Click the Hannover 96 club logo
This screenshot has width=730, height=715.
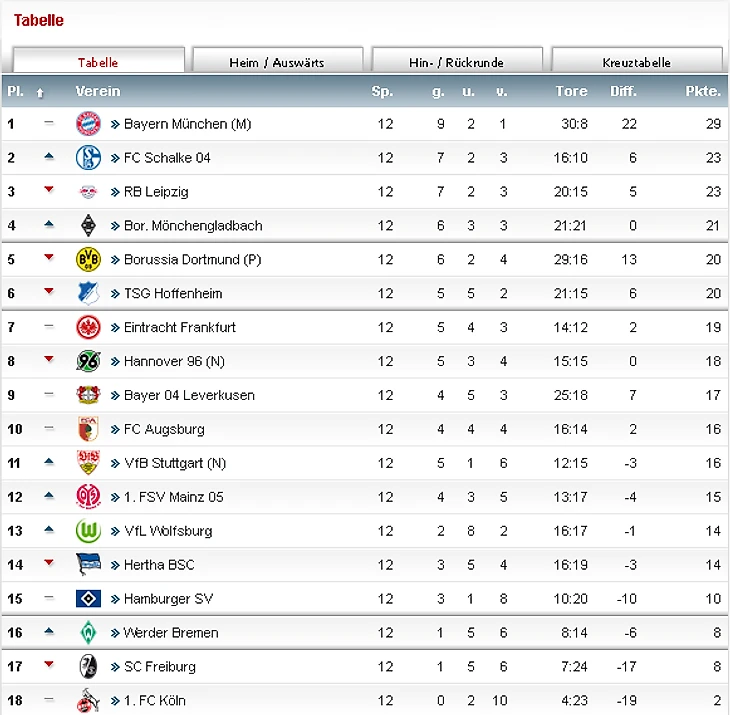point(88,361)
